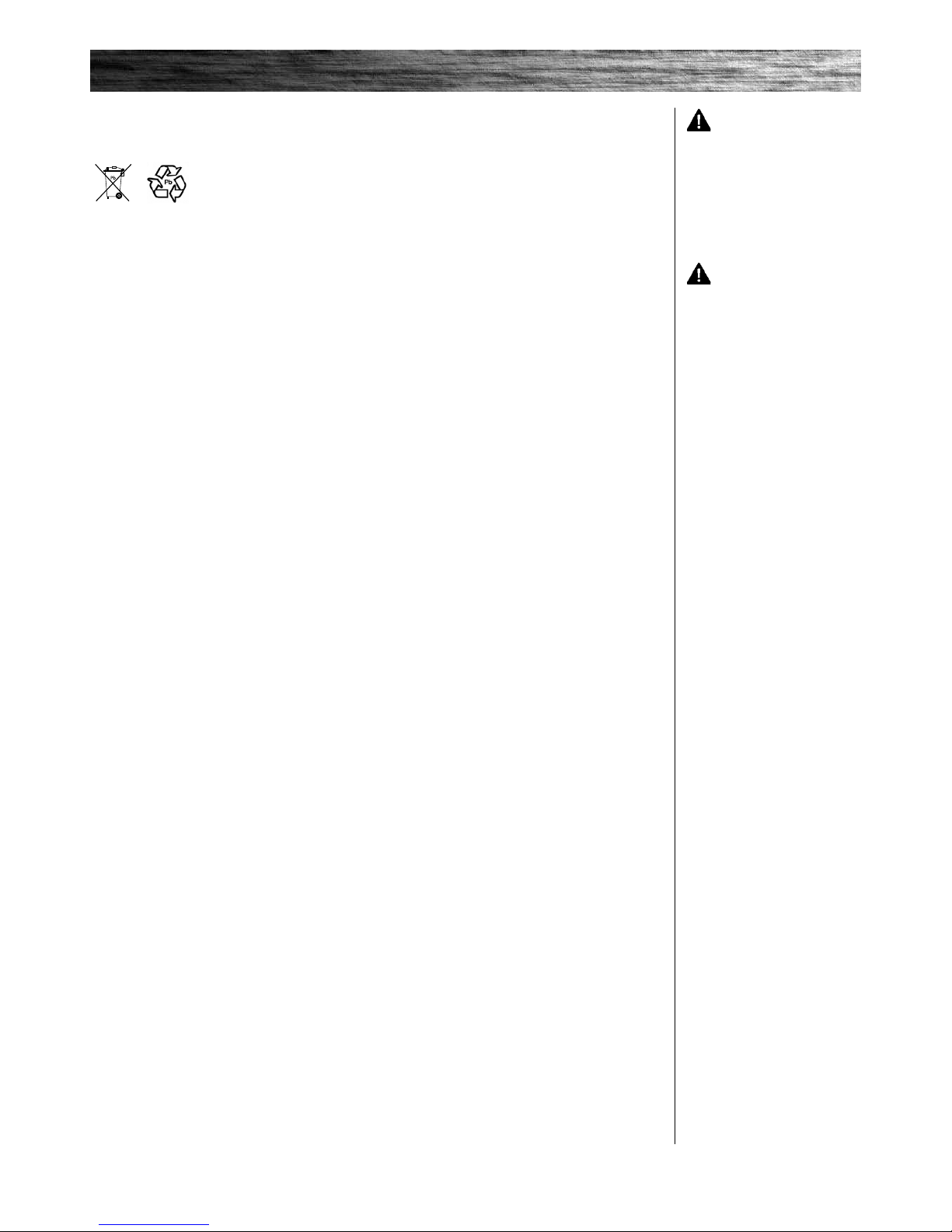The height and width of the screenshot is (1232, 952).
Task: Click the Pb text on the crossed bin
Action: point(113,178)
